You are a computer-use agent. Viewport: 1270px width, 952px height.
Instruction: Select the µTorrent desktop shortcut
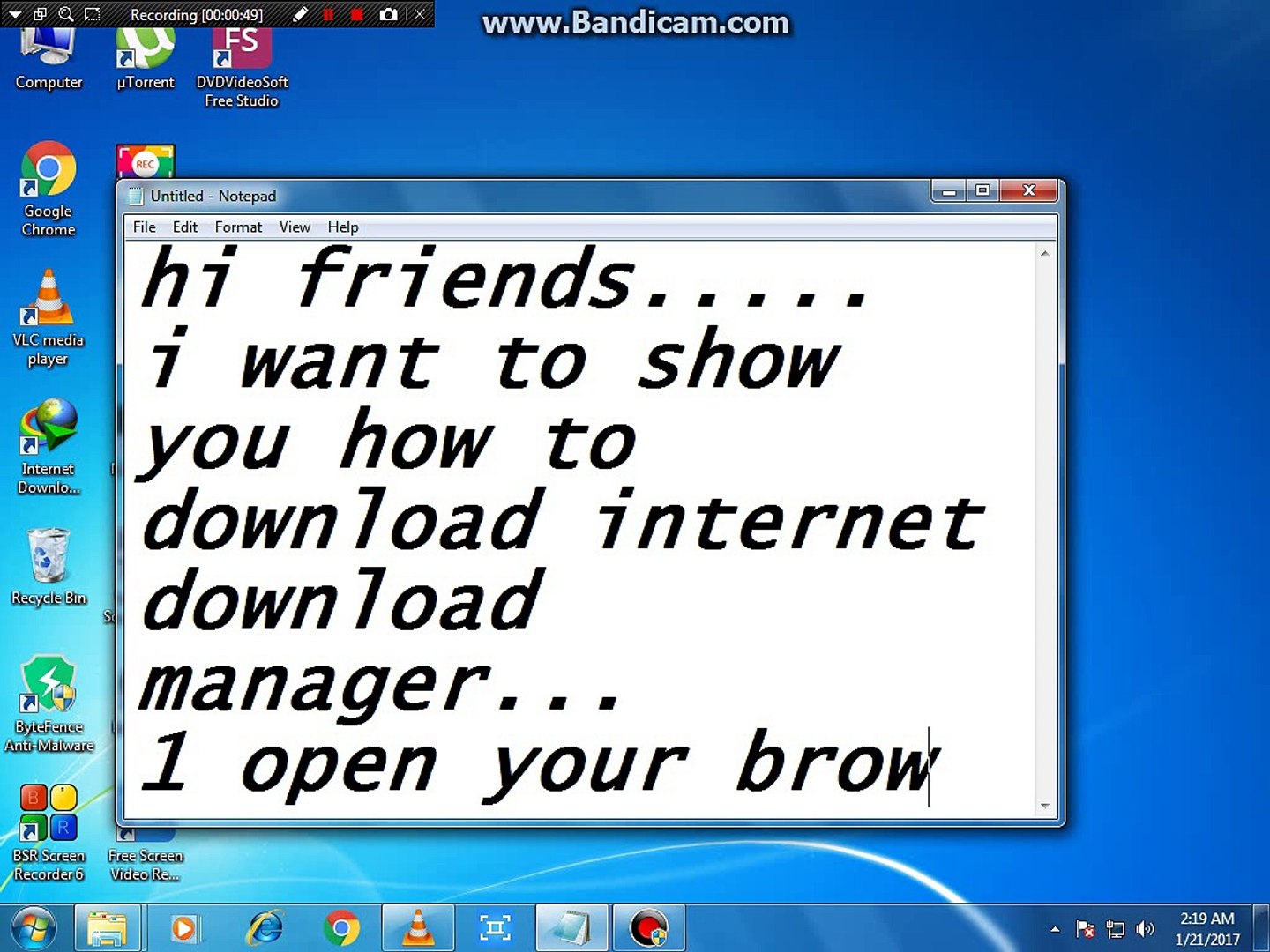(146, 59)
